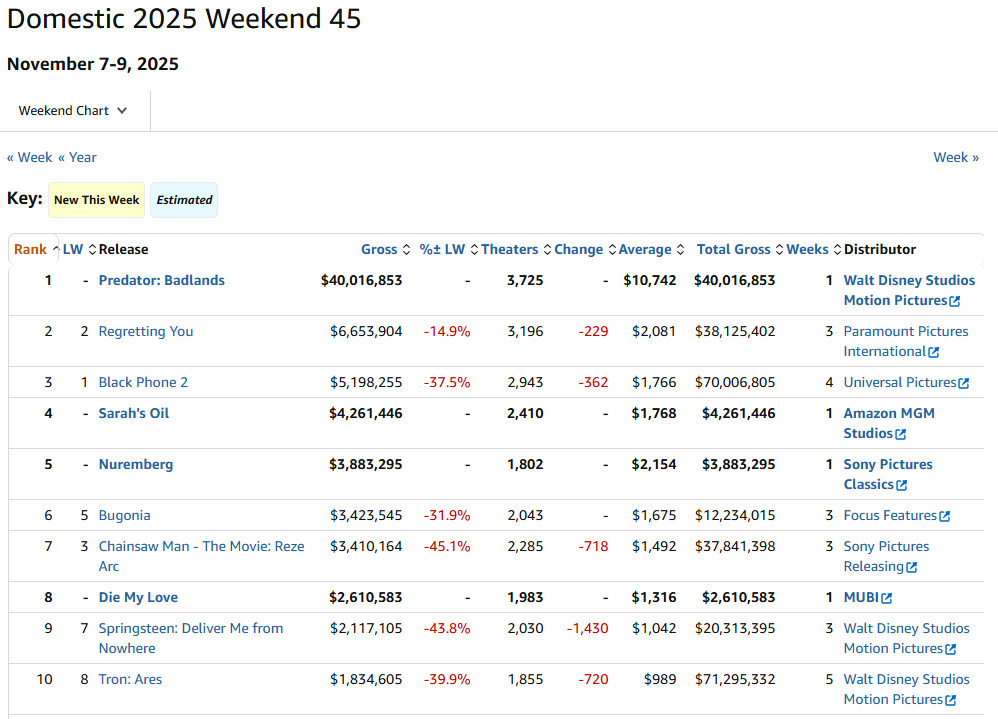Image resolution: width=998 pixels, height=719 pixels.
Task: Click external link icon beside MUBI
Action: tap(887, 598)
